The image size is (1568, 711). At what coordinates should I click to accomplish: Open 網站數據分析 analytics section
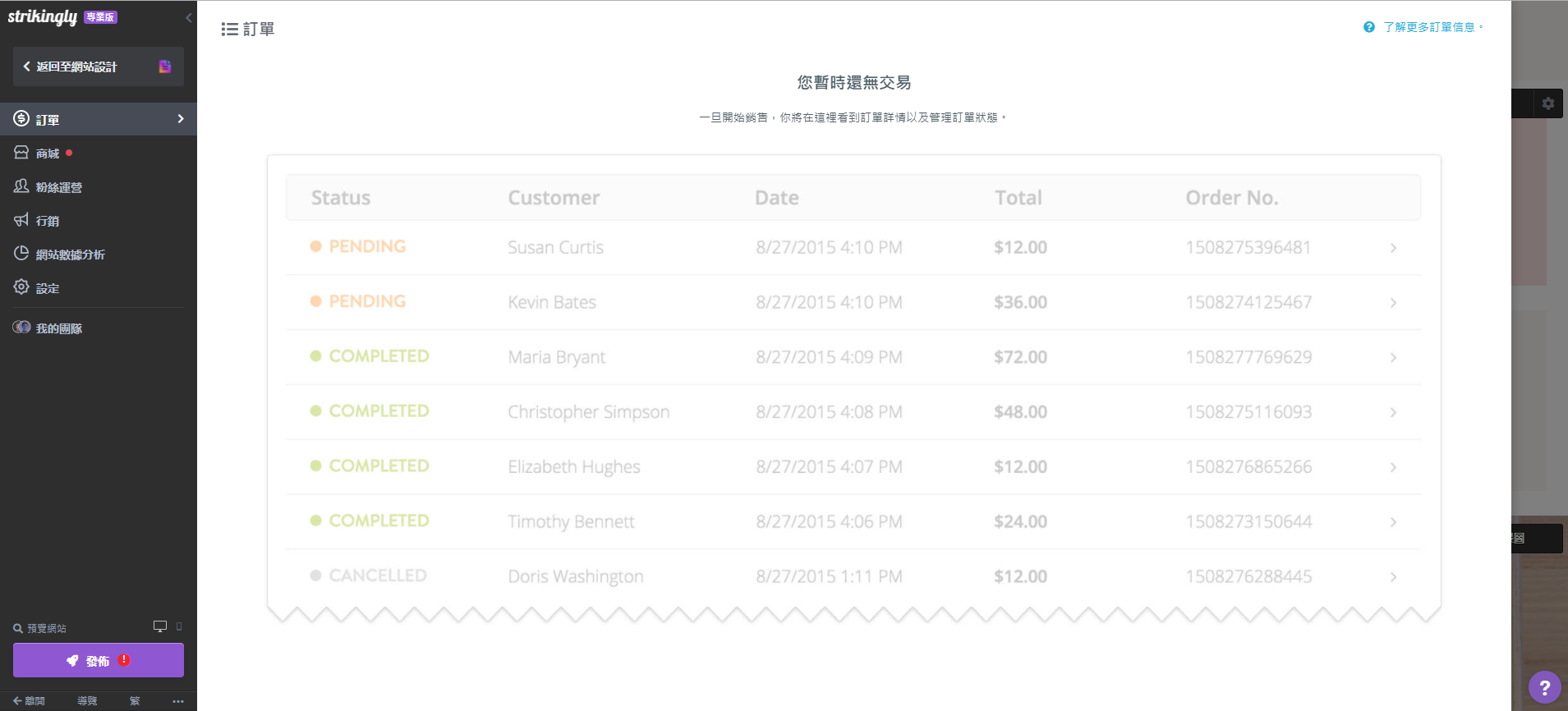(69, 255)
